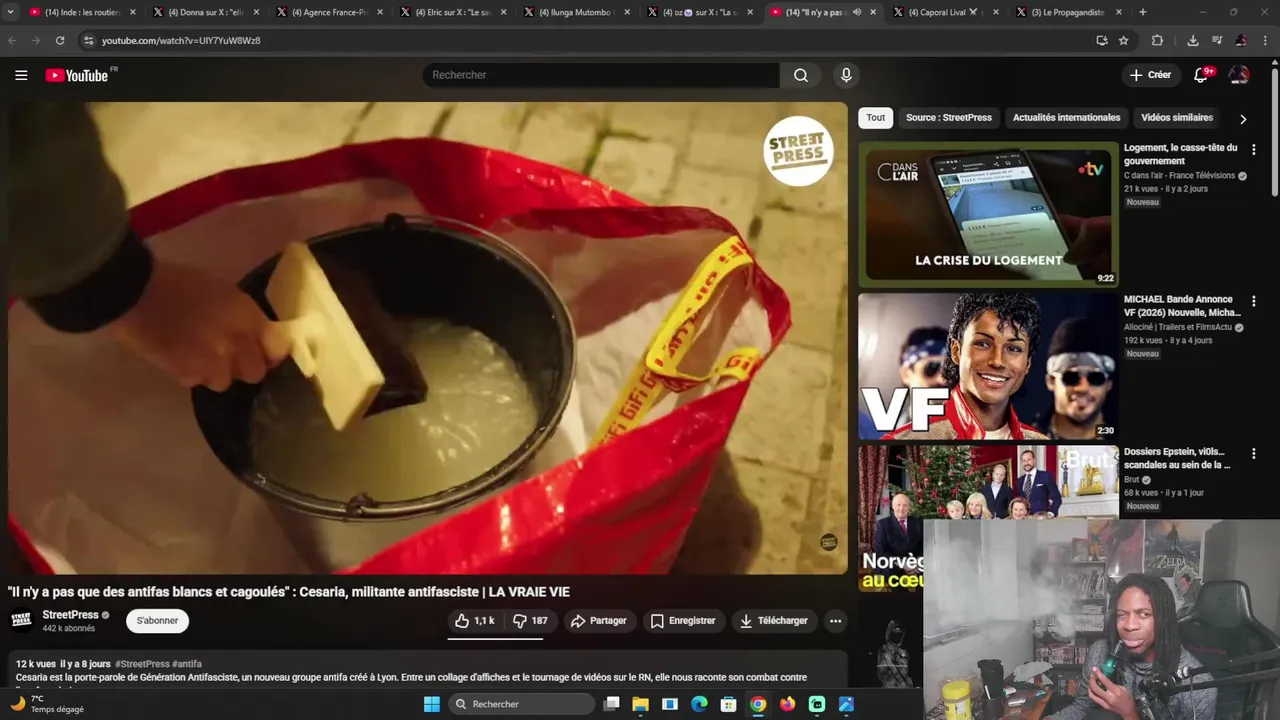The width and height of the screenshot is (1280, 720).
Task: Select the Source : StreetPress chip
Action: pyautogui.click(x=949, y=117)
